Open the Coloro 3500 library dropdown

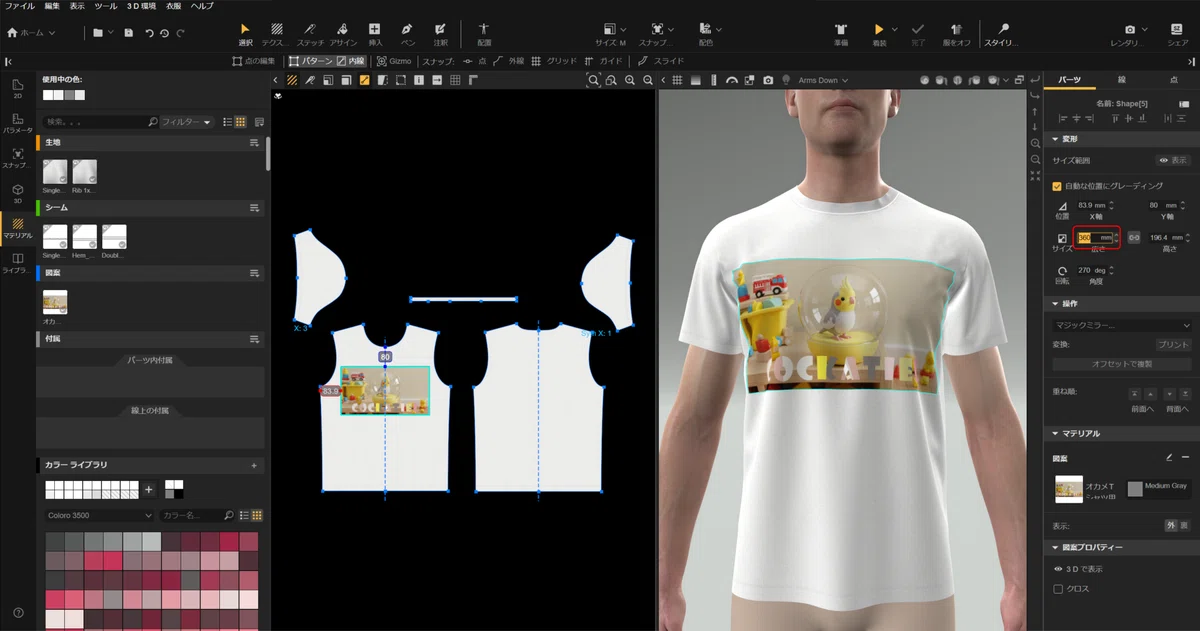pos(98,516)
